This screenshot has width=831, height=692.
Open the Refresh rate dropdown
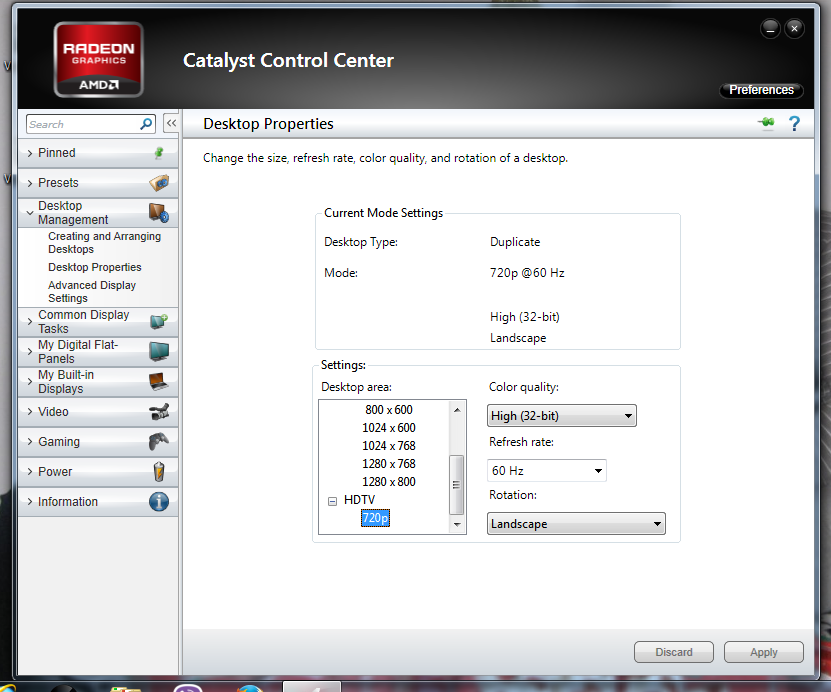click(547, 470)
